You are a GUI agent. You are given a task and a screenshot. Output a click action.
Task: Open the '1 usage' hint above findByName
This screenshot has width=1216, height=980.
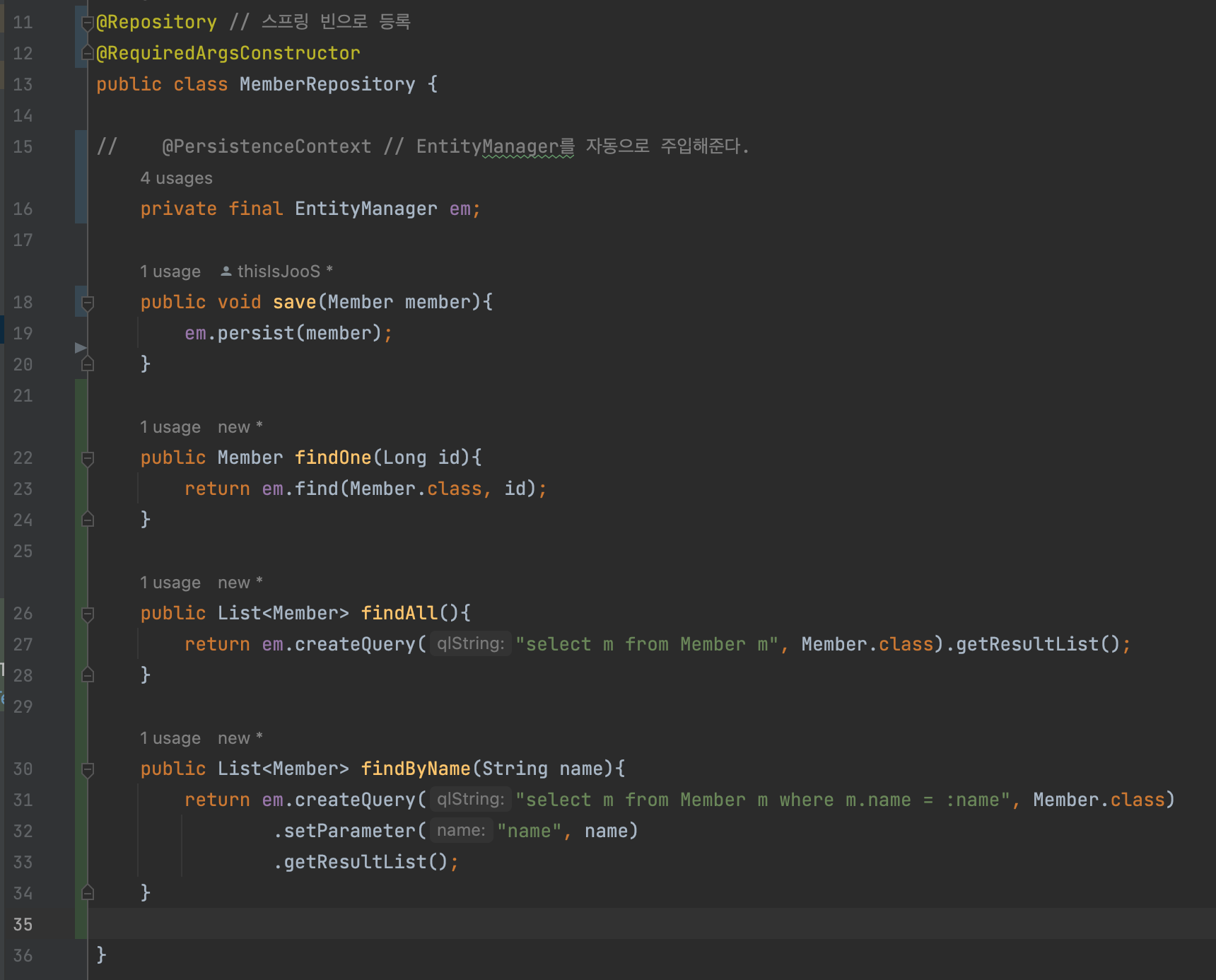click(170, 738)
